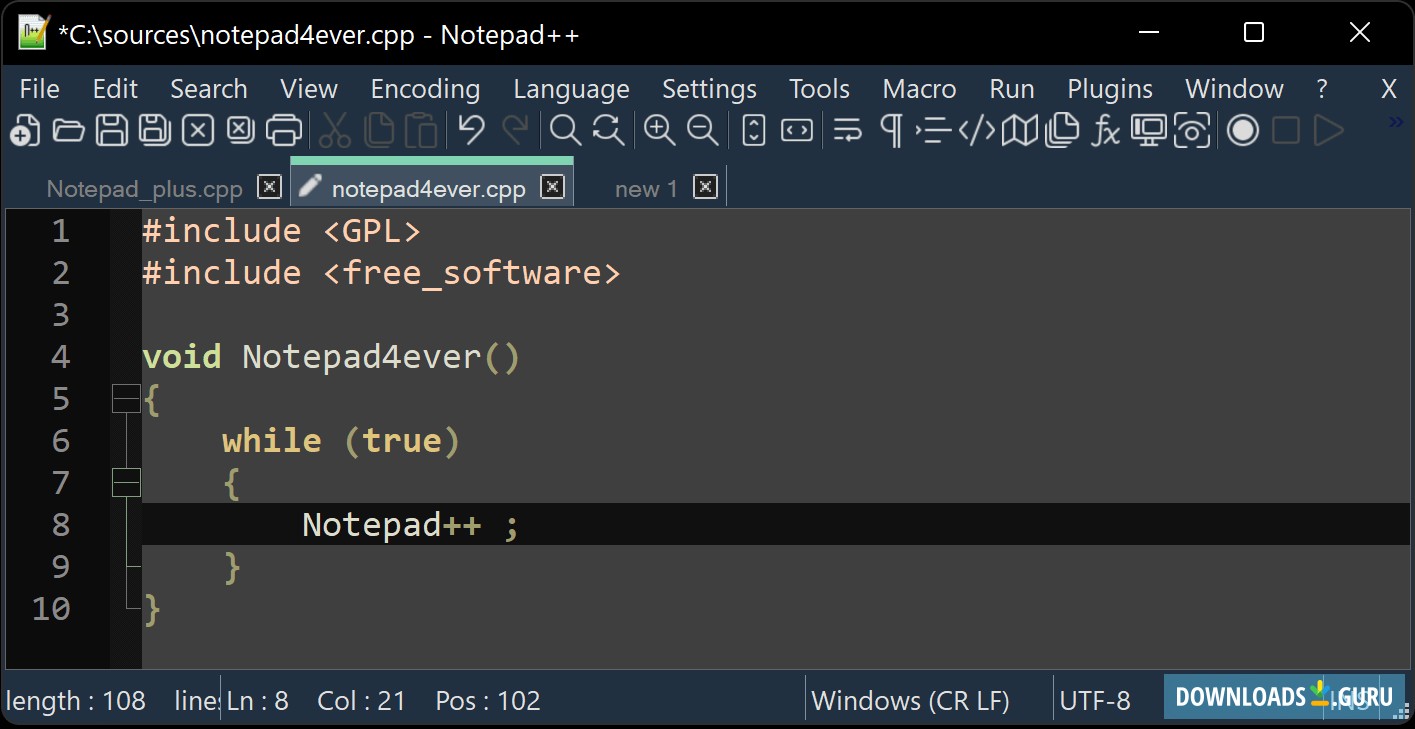
Task: Click the Play macro triangle icon
Action: (1329, 131)
